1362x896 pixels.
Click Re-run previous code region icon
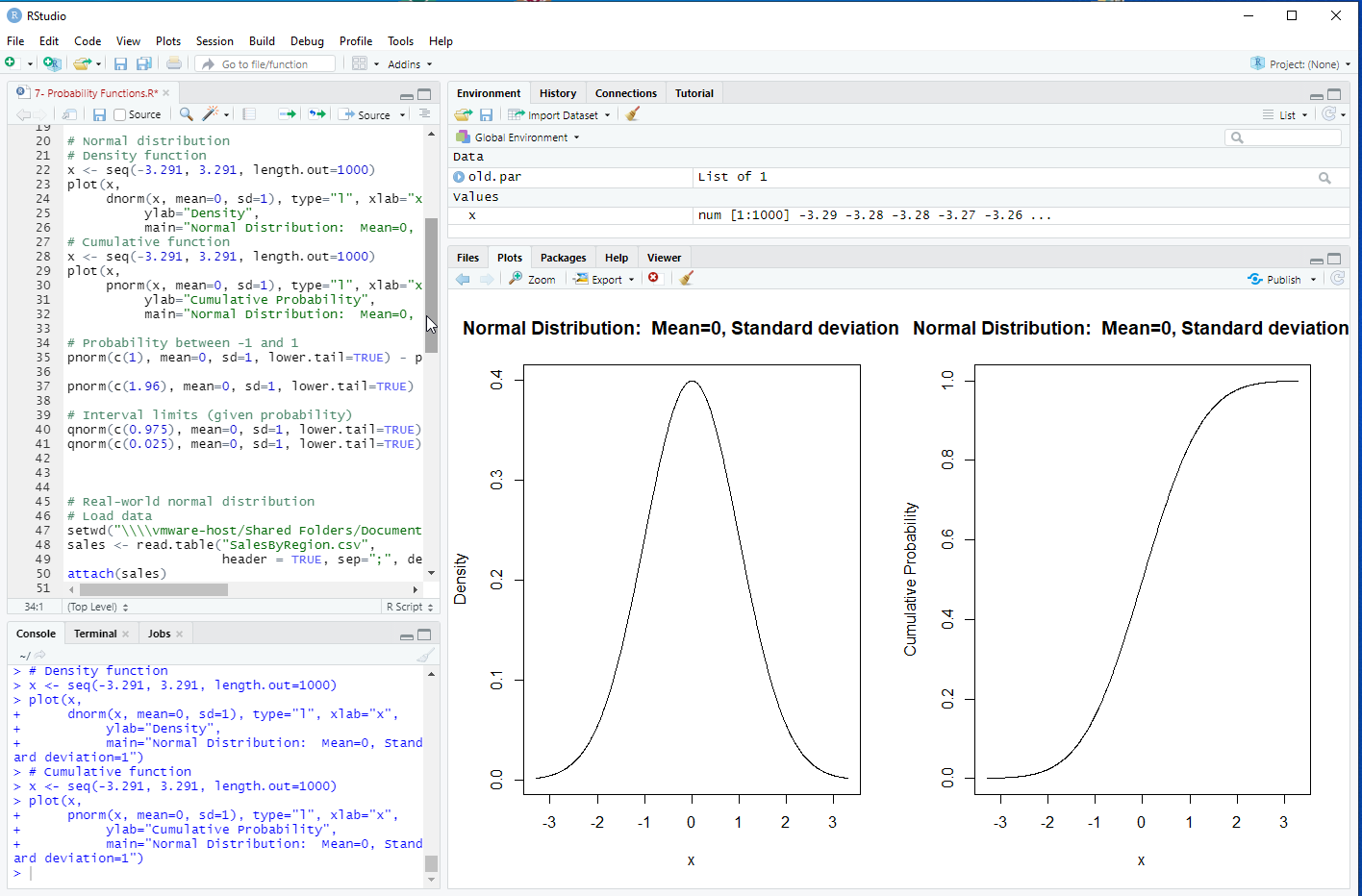pos(317,114)
